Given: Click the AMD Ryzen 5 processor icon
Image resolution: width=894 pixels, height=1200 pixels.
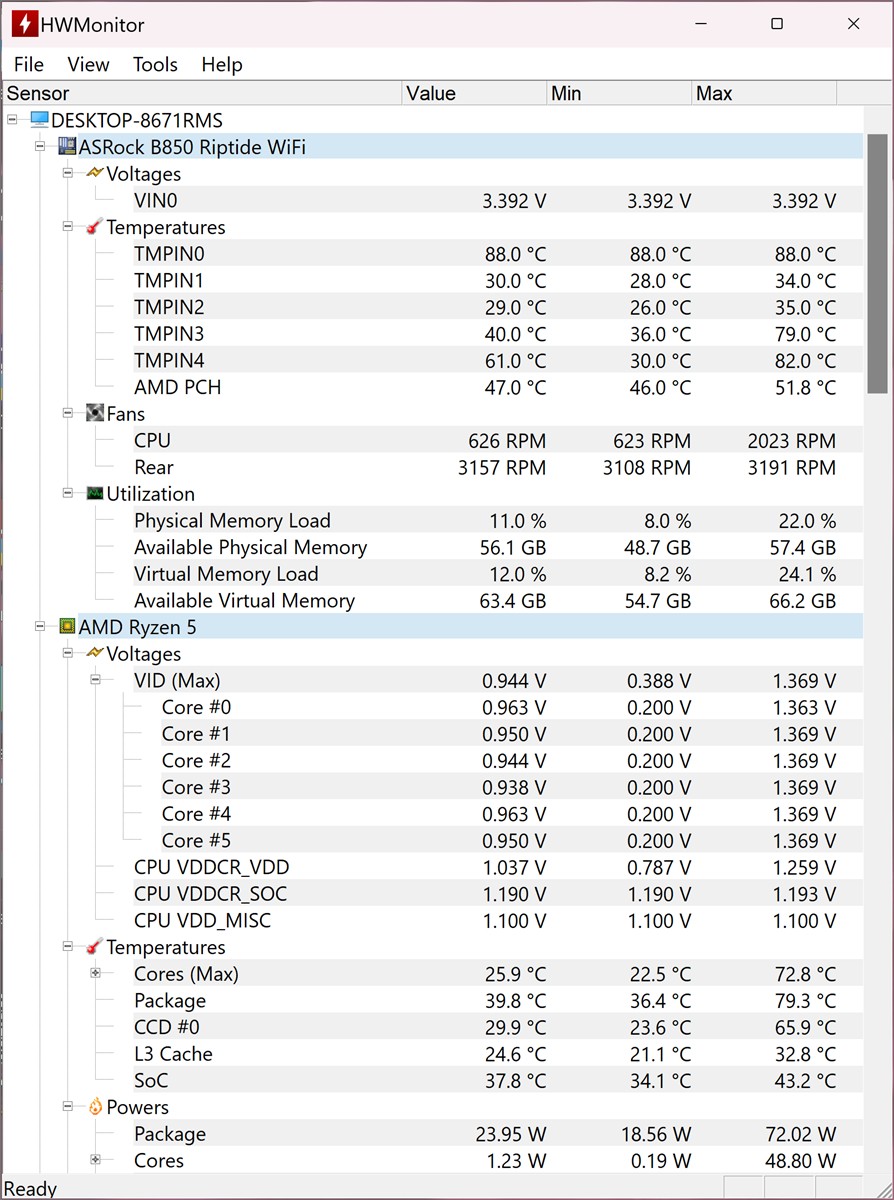Looking at the screenshot, I should click(x=68, y=627).
